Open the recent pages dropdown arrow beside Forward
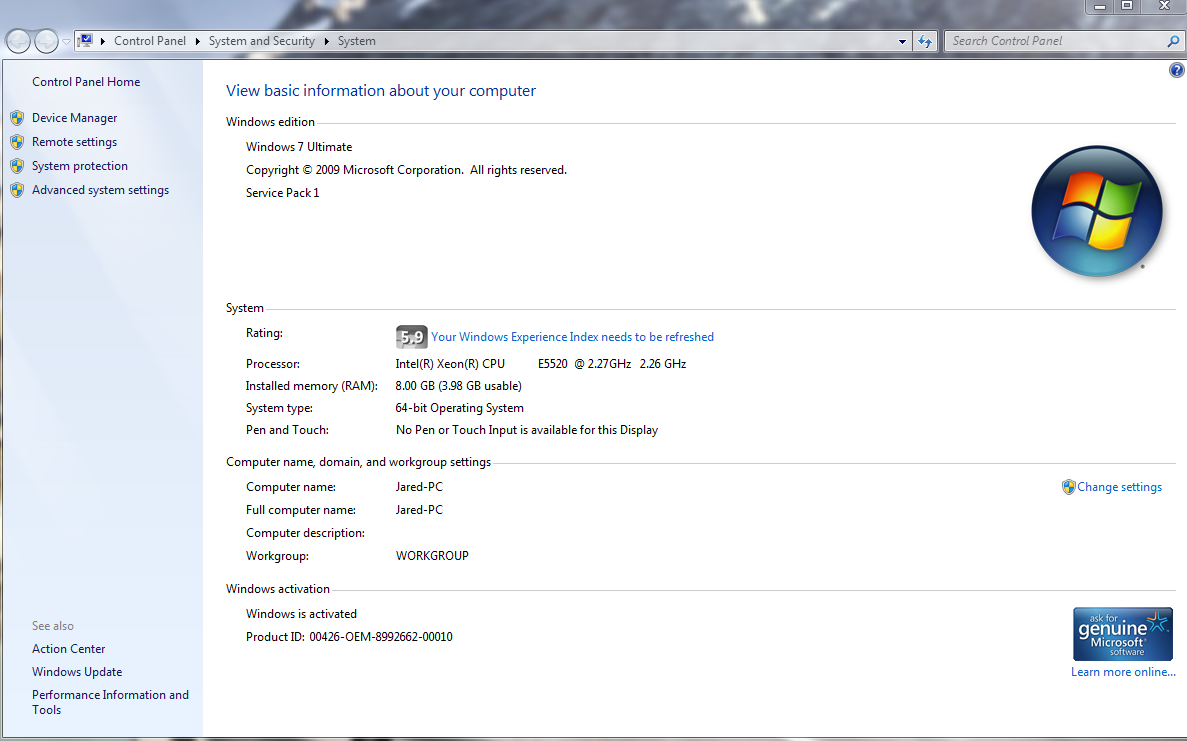Image resolution: width=1187 pixels, height=741 pixels. click(67, 42)
